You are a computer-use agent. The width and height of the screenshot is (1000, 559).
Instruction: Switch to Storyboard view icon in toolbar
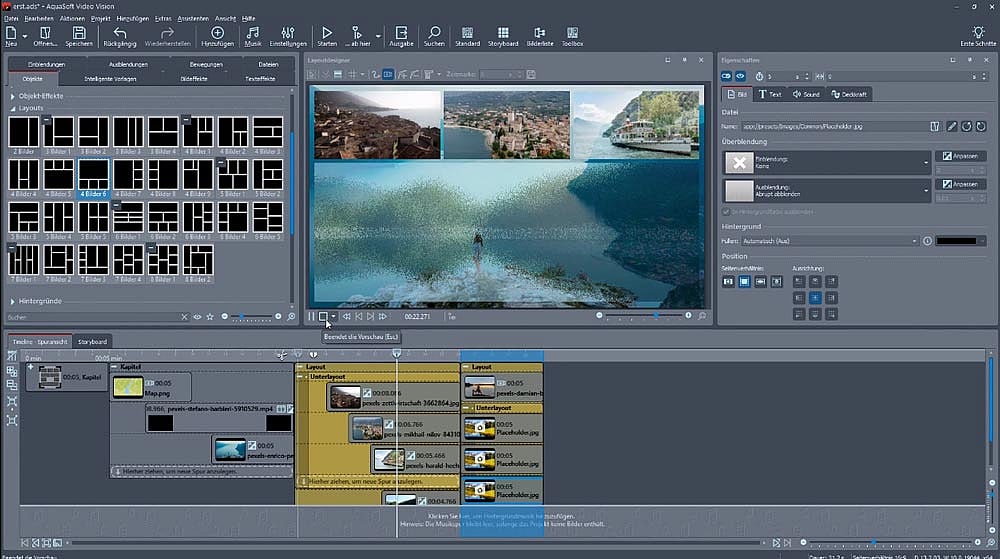click(x=504, y=35)
